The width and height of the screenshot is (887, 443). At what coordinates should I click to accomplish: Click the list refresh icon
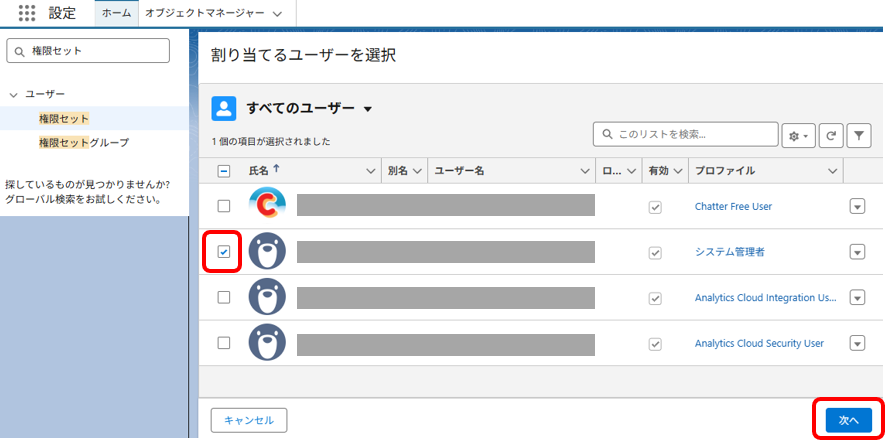[x=830, y=136]
